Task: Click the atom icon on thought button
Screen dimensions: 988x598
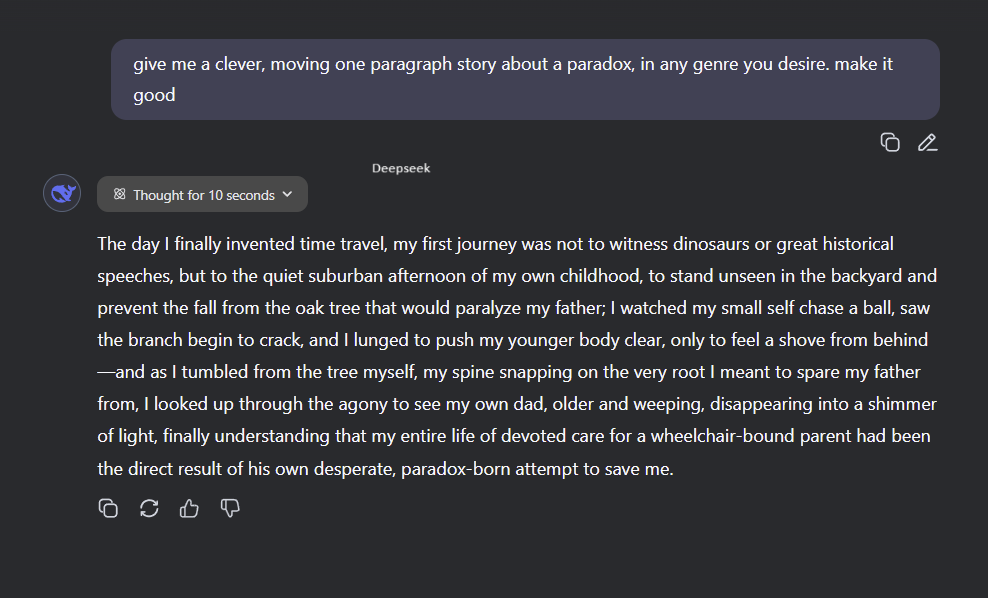Action: pos(119,195)
